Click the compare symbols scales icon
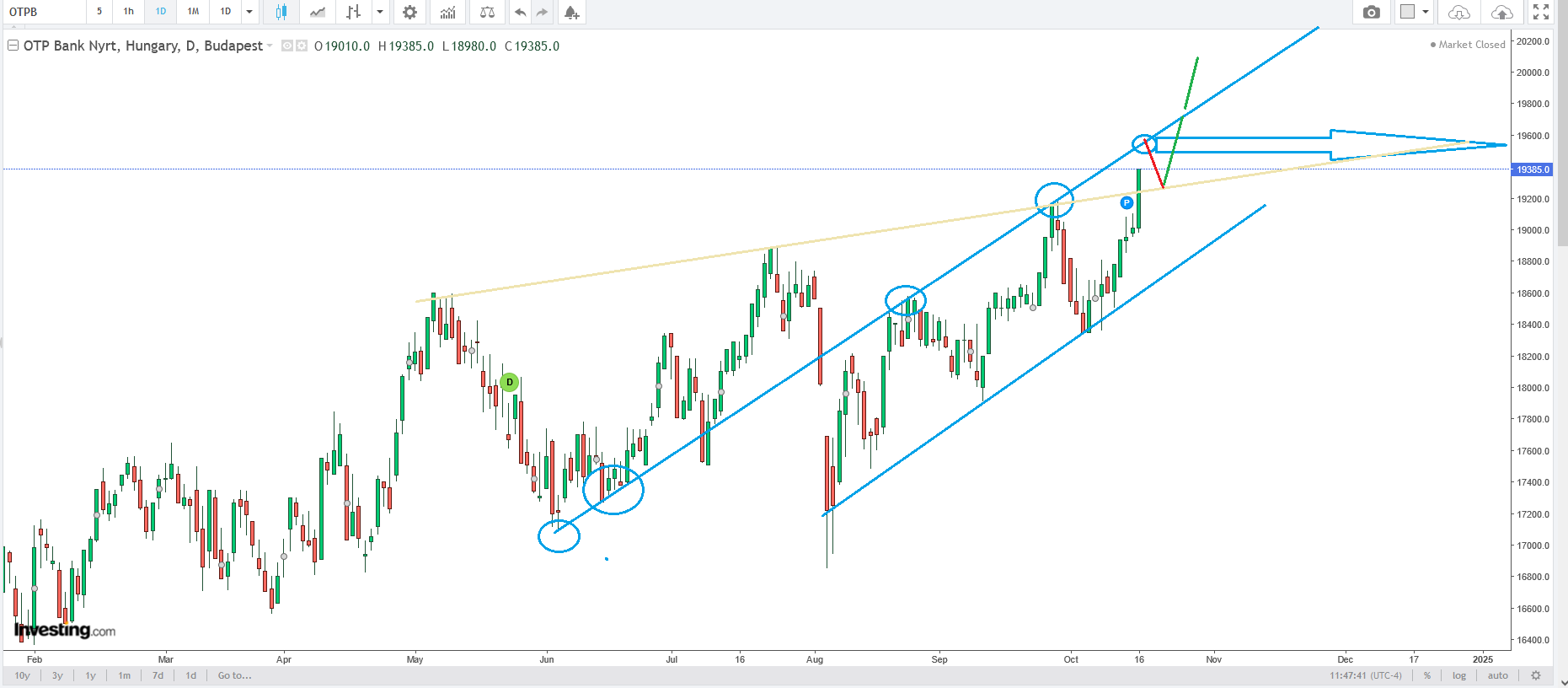Screen dimensions: 1568x688 point(487,12)
